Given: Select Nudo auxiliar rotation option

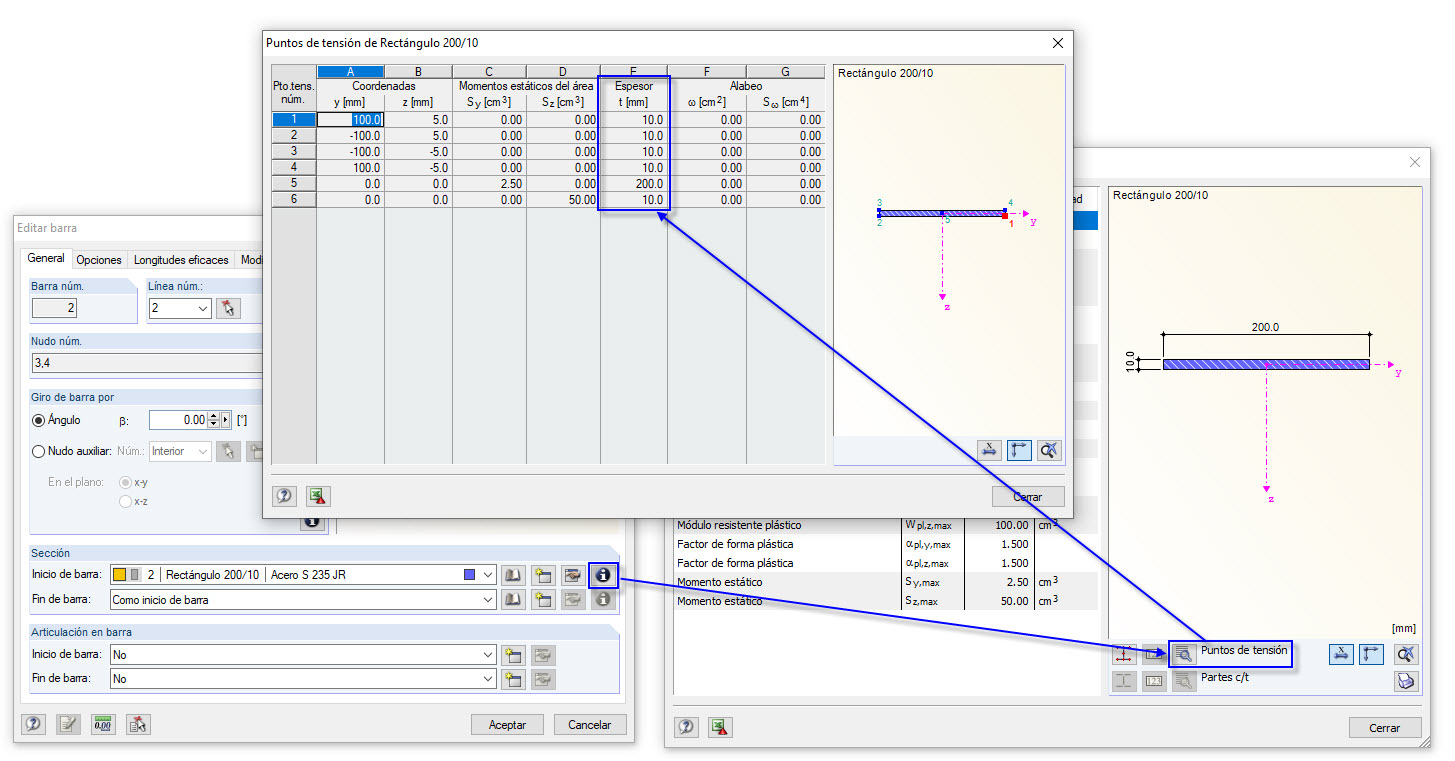Looking at the screenshot, I should tap(39, 451).
